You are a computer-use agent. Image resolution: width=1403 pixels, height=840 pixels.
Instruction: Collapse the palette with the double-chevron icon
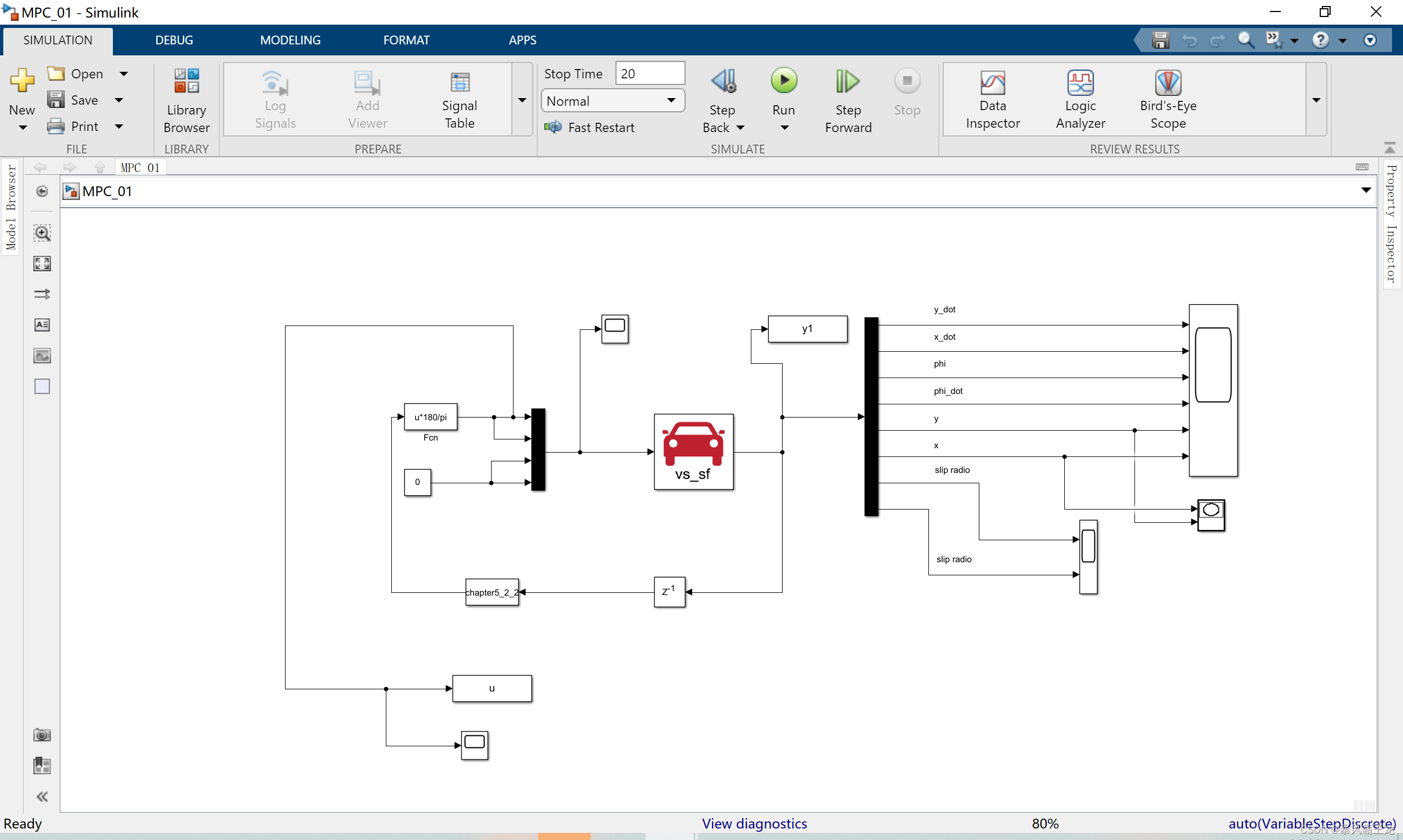[x=42, y=796]
